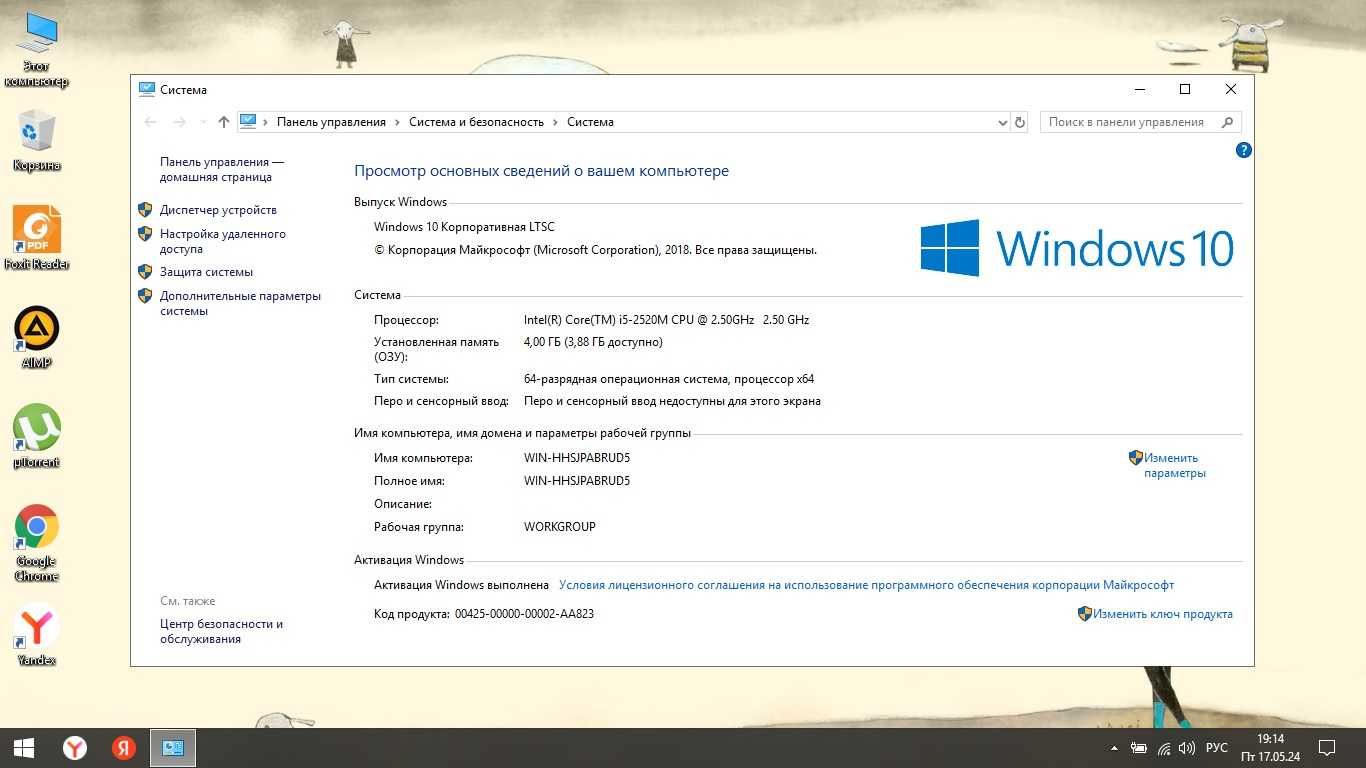Image resolution: width=1366 pixels, height=768 pixels.
Task: Launch Google Chrome desktop shortcut
Action: point(37,542)
